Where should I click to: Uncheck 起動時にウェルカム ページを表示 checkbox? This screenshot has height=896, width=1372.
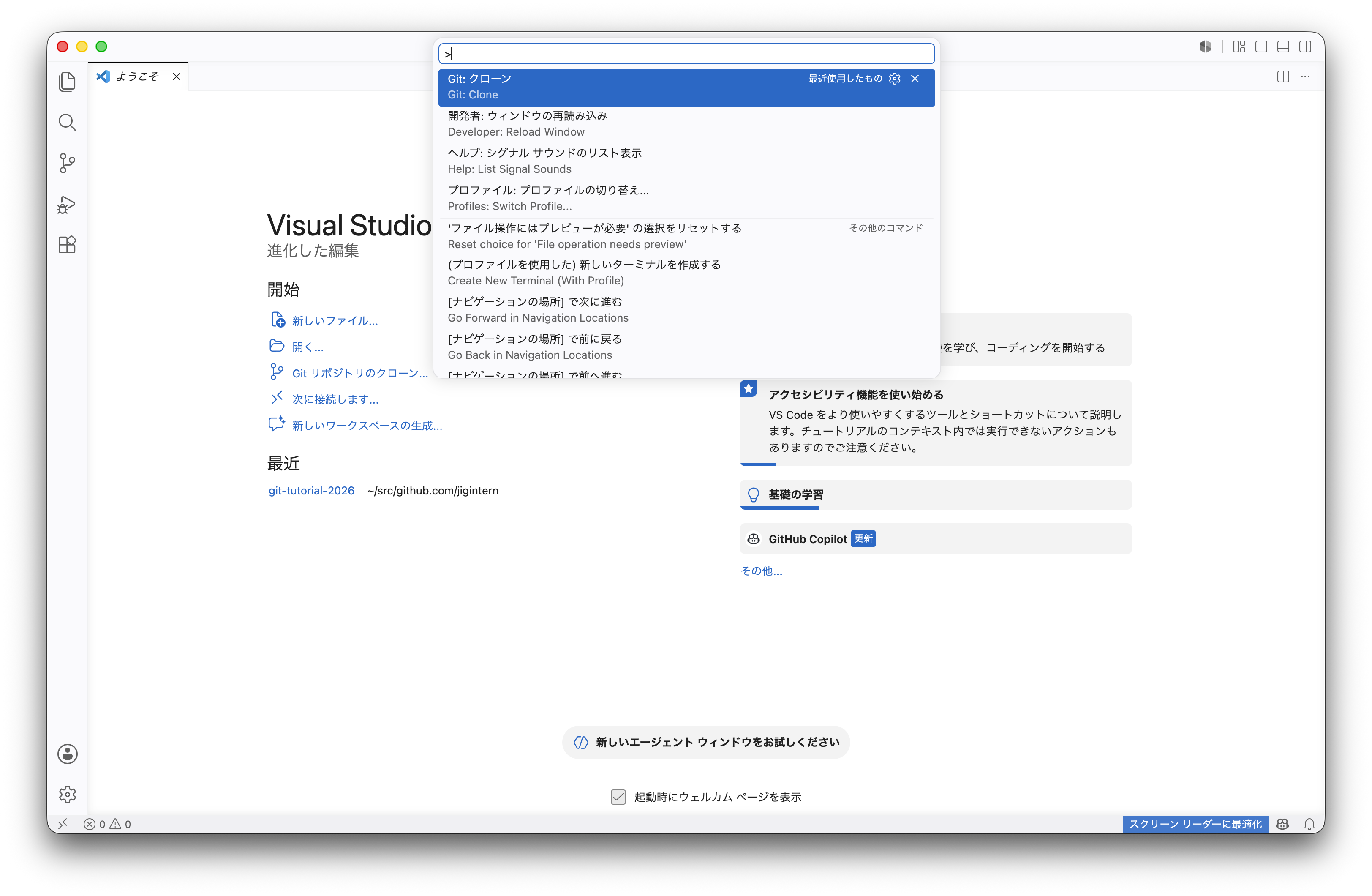(x=618, y=797)
